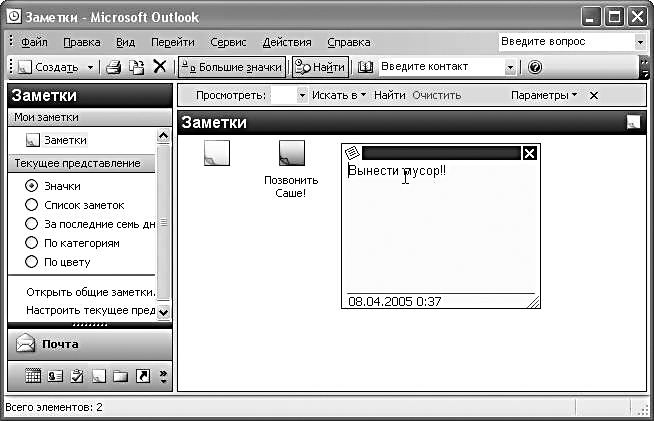Open Folder List icon in the navigation pane

coord(120,376)
